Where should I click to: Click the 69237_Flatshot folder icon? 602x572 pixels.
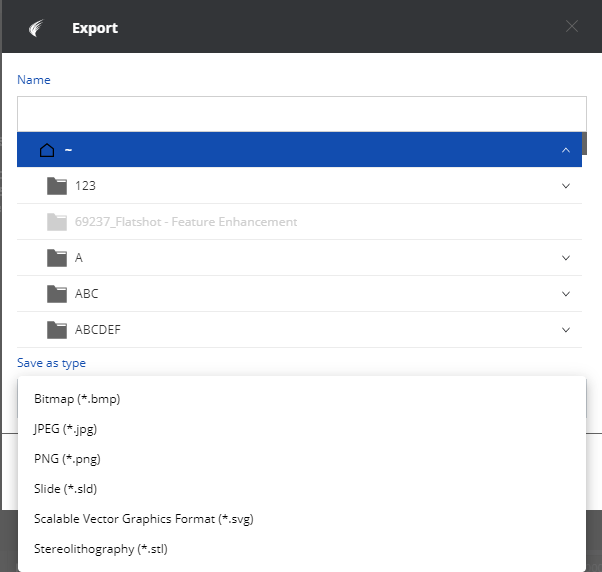57,222
